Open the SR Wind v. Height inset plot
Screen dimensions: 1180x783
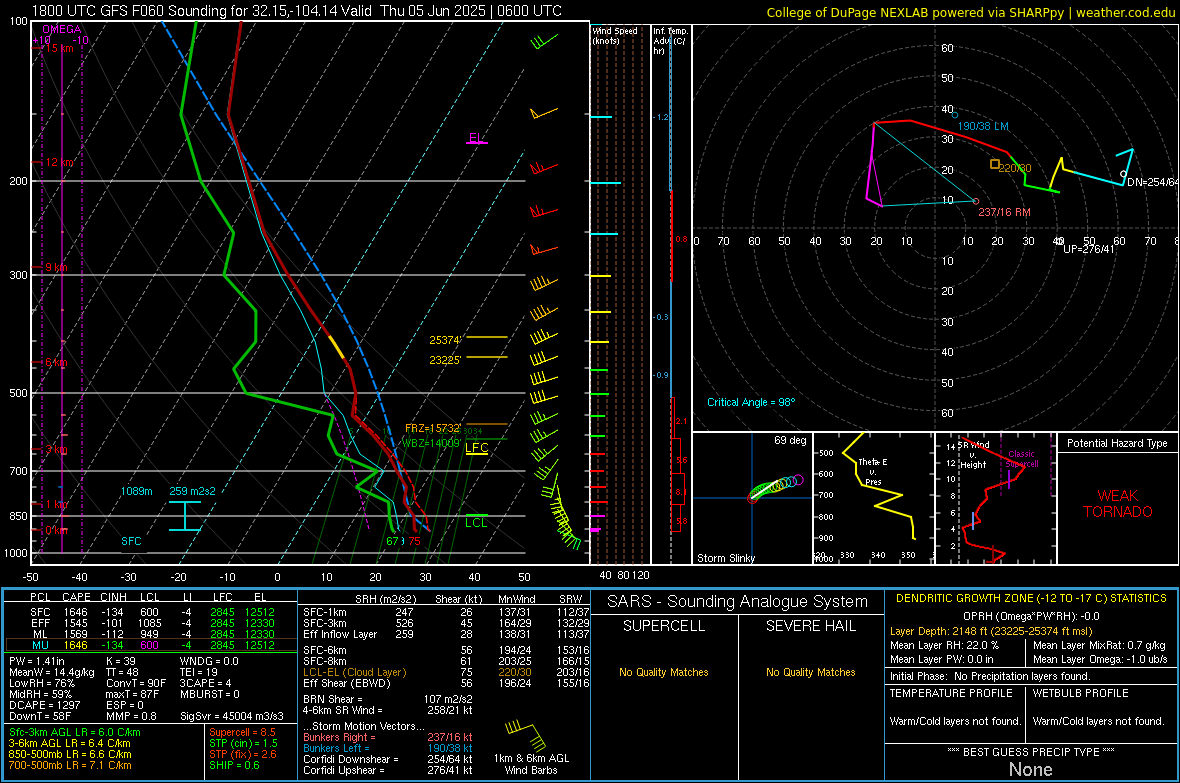995,498
